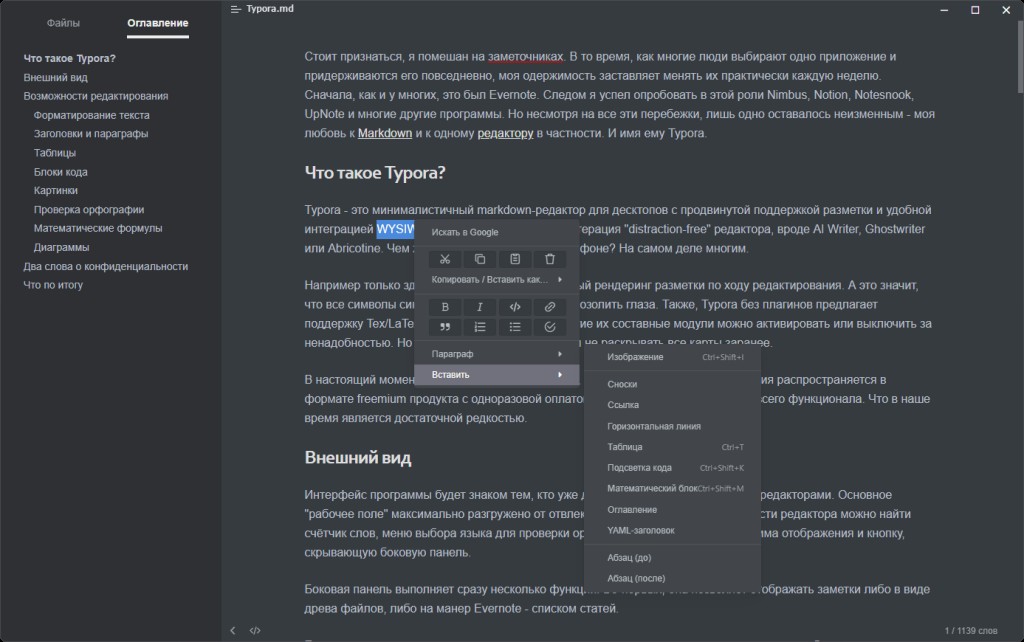Insert Горизонтальная линия
This screenshot has height=642, width=1024.
(673, 426)
